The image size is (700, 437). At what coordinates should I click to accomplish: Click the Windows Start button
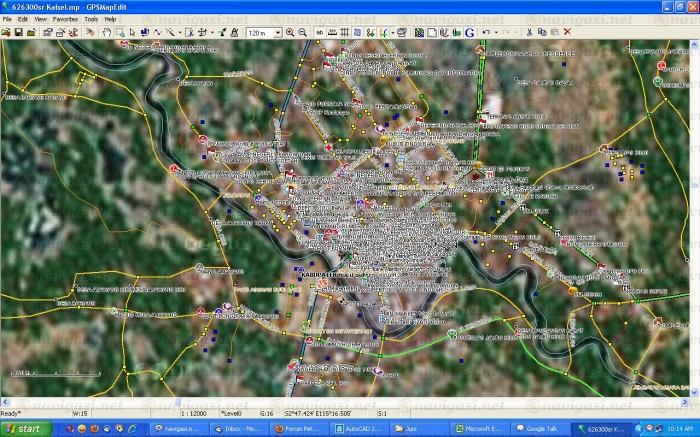[x=22, y=428]
